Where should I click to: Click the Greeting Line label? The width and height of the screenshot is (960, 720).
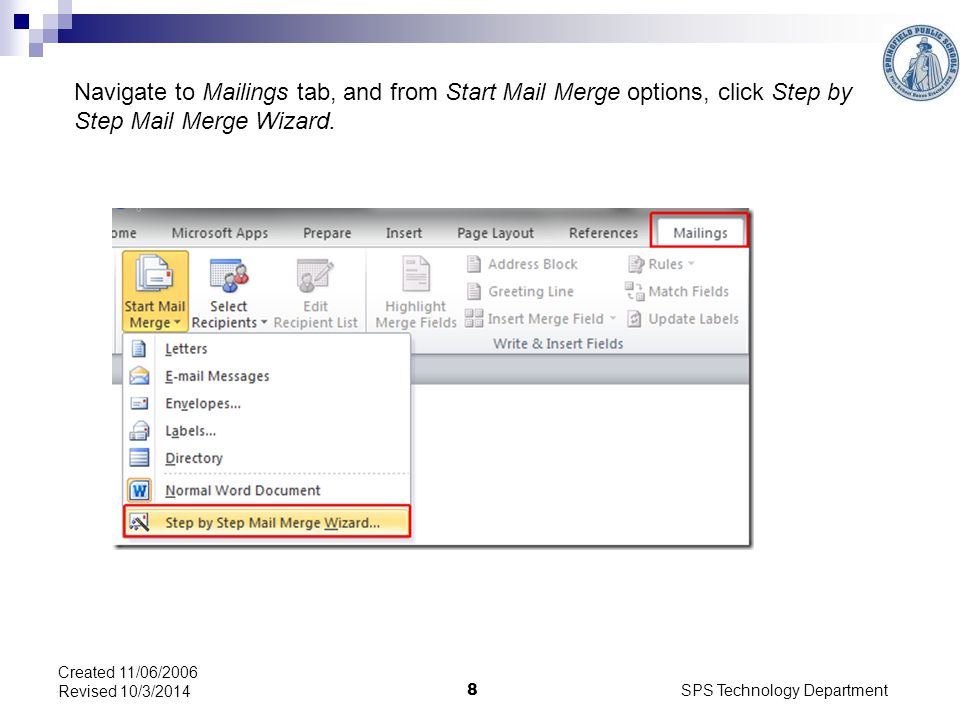coord(531,291)
